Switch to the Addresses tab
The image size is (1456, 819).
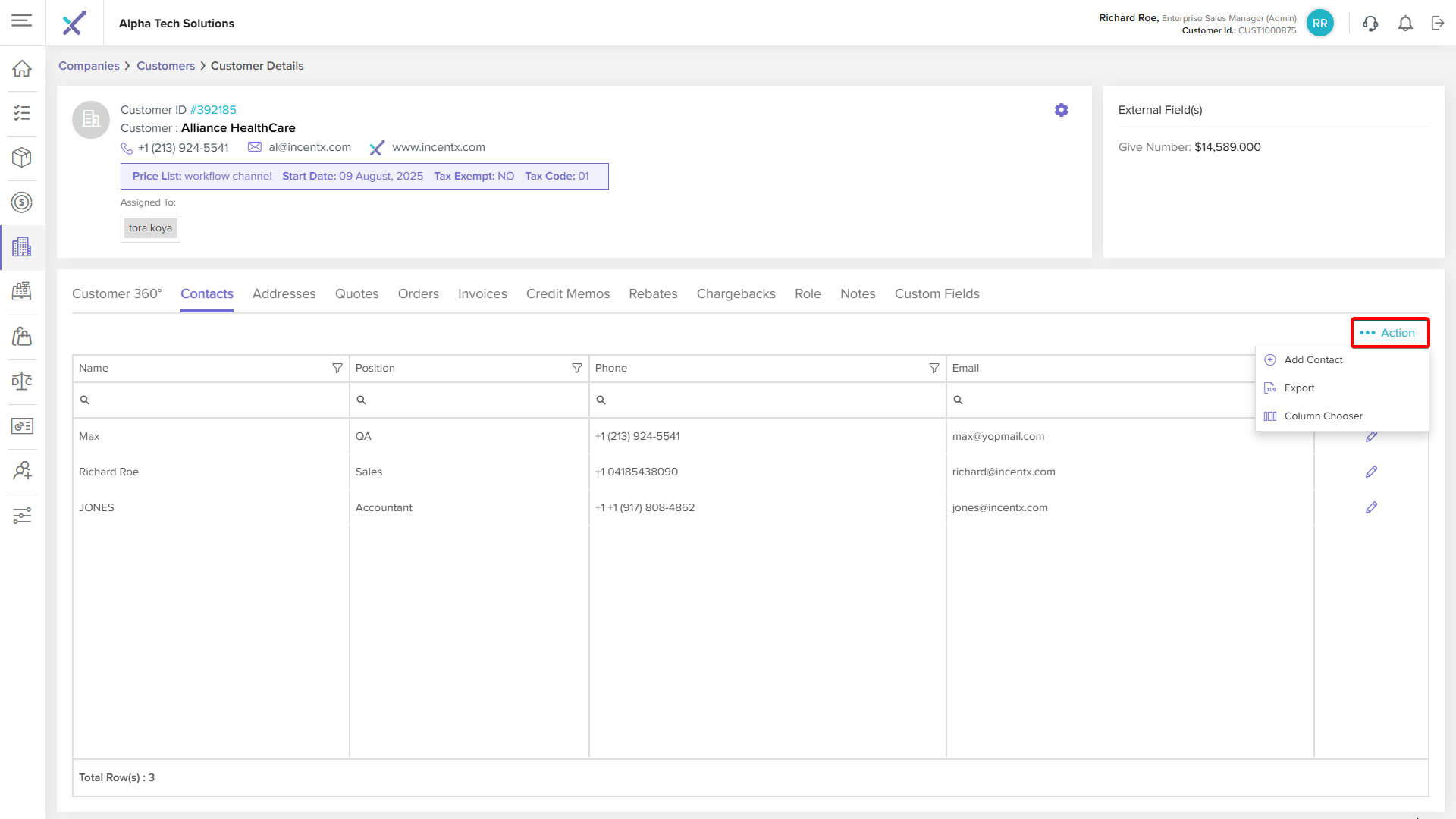[x=284, y=293]
